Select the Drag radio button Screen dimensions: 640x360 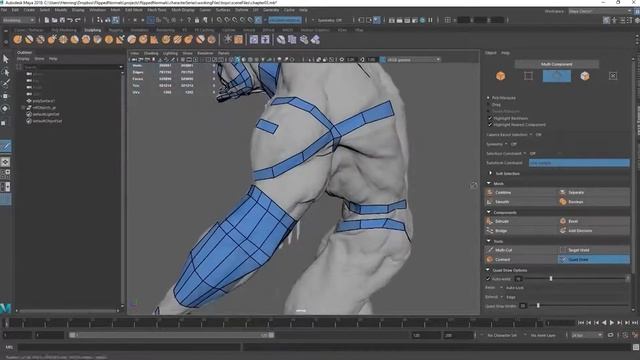[489, 104]
